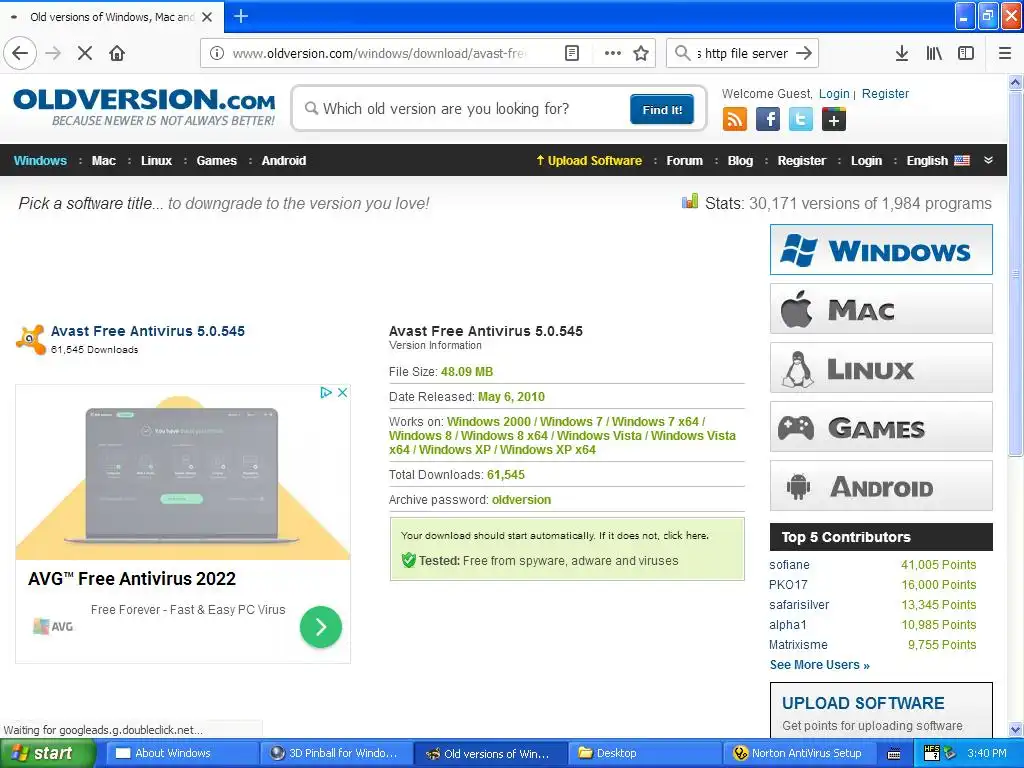Switch to 3D Pinball taskbar item
1024x768 pixels.
336,754
